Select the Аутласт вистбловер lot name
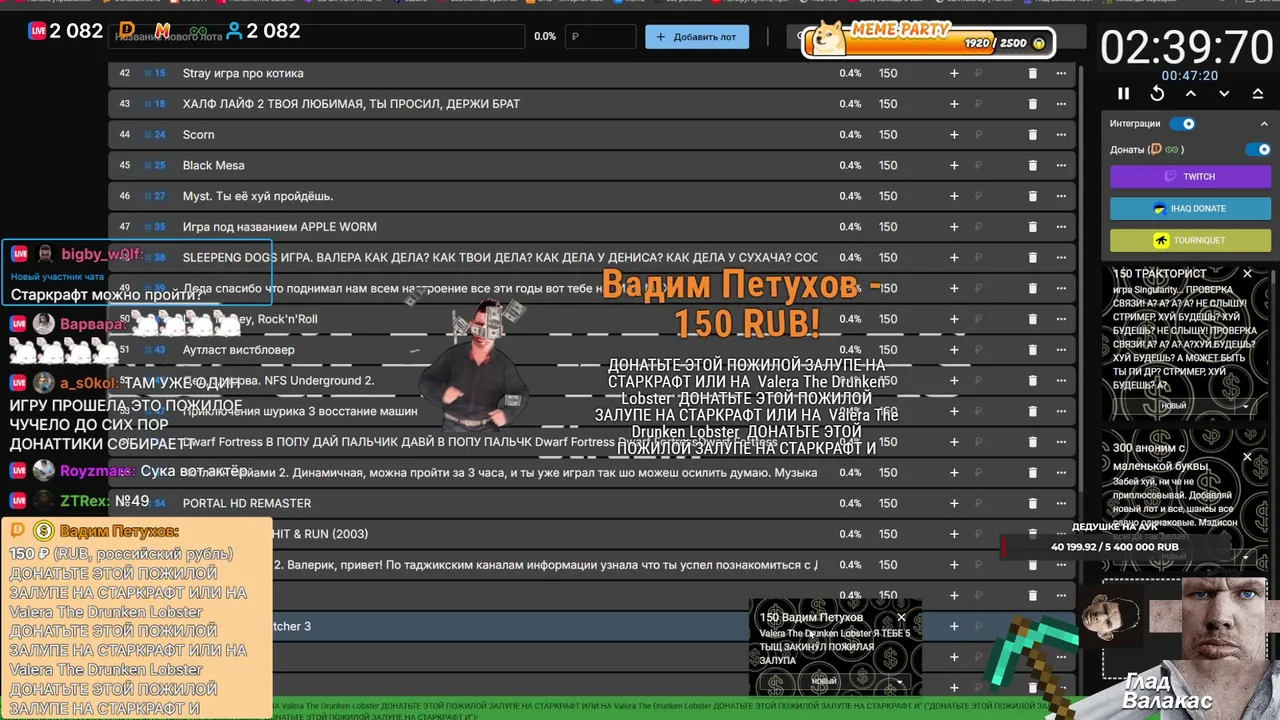The width and height of the screenshot is (1280, 720). (238, 350)
